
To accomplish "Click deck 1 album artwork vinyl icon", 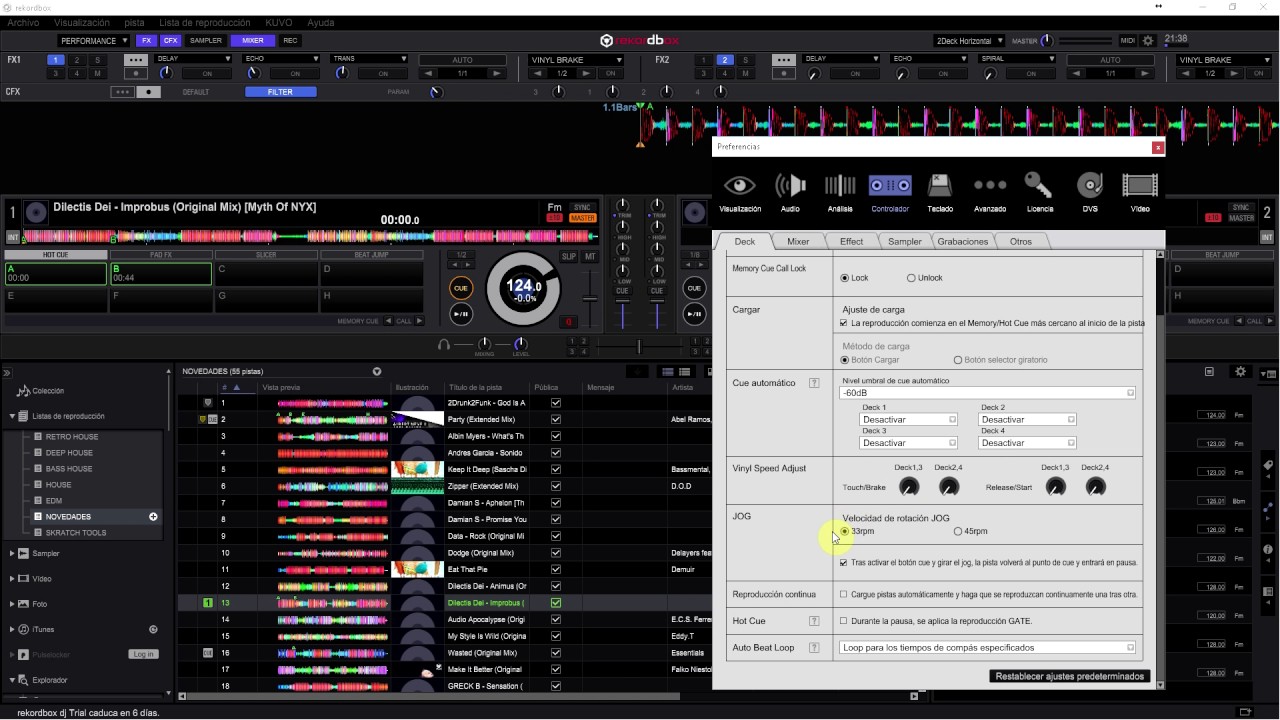I will coord(36,212).
